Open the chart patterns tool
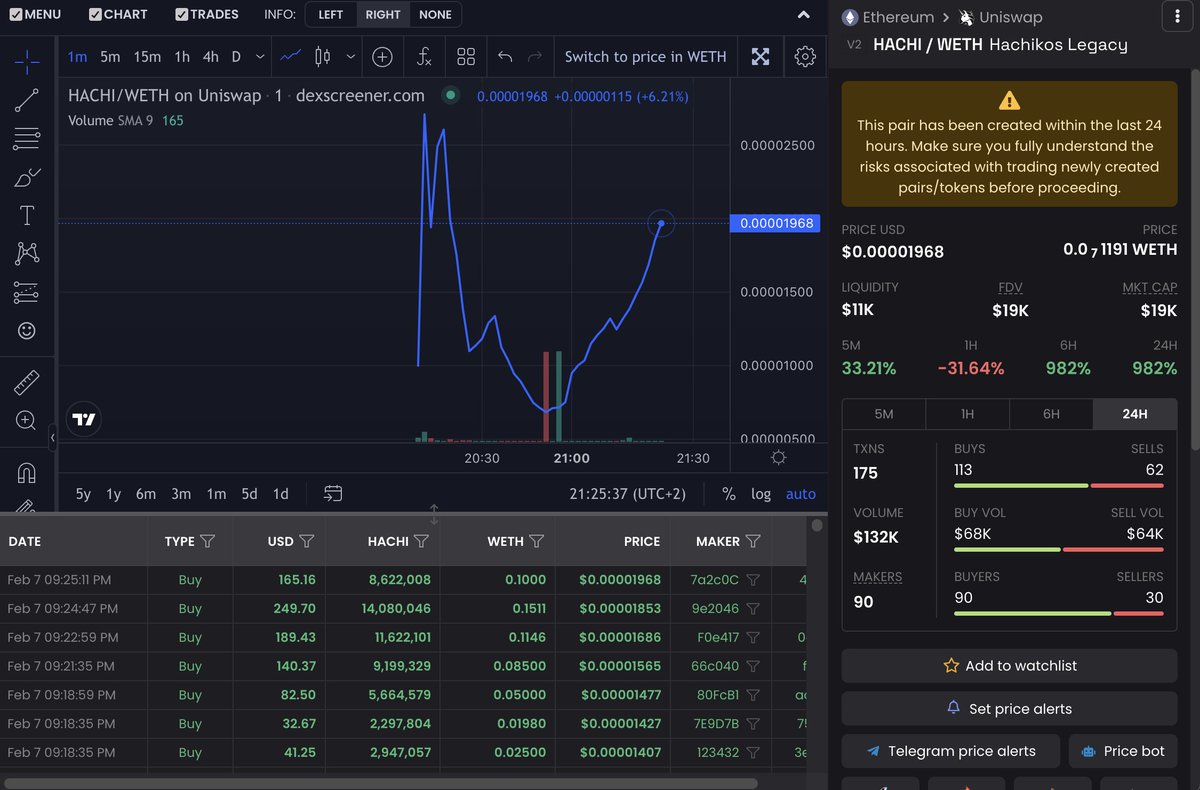The height and width of the screenshot is (790, 1200). (x=27, y=254)
